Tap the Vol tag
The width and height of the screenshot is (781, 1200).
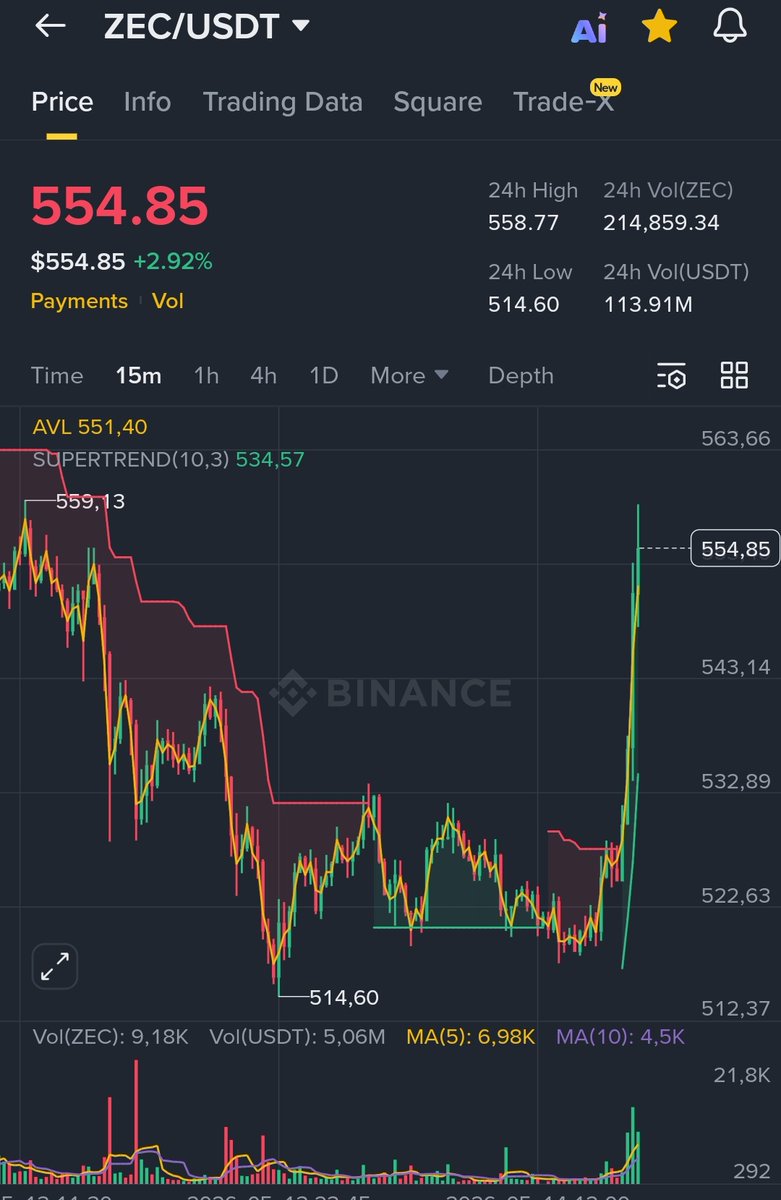point(168,301)
